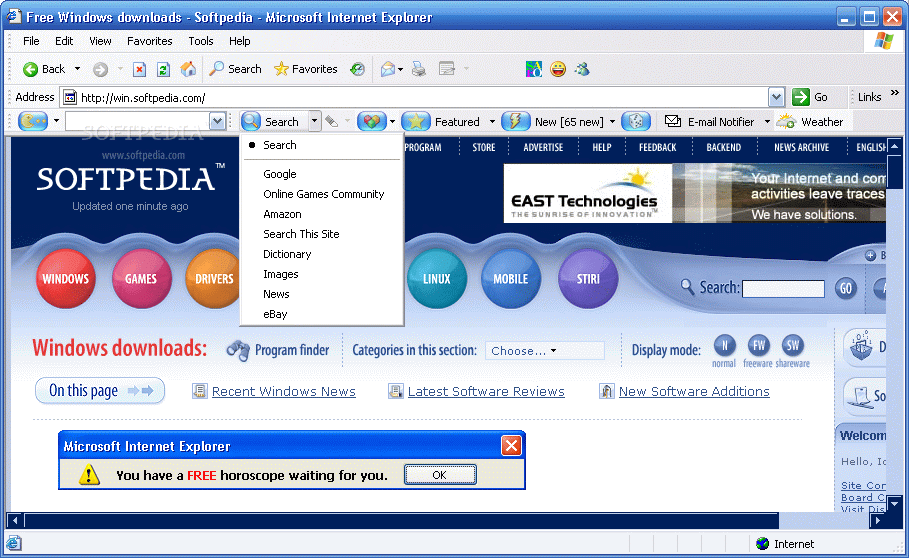Open the address bar dropdown arrow
The image size is (909, 558).
pyautogui.click(x=777, y=97)
